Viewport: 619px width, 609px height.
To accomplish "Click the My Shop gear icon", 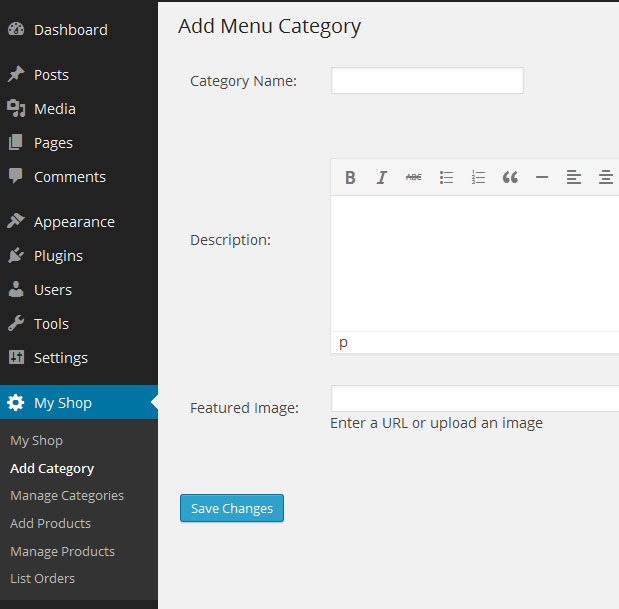I will (x=16, y=403).
